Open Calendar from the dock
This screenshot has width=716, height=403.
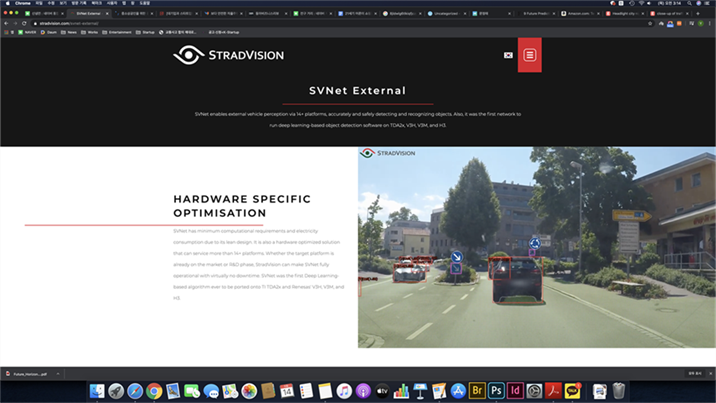[287, 391]
